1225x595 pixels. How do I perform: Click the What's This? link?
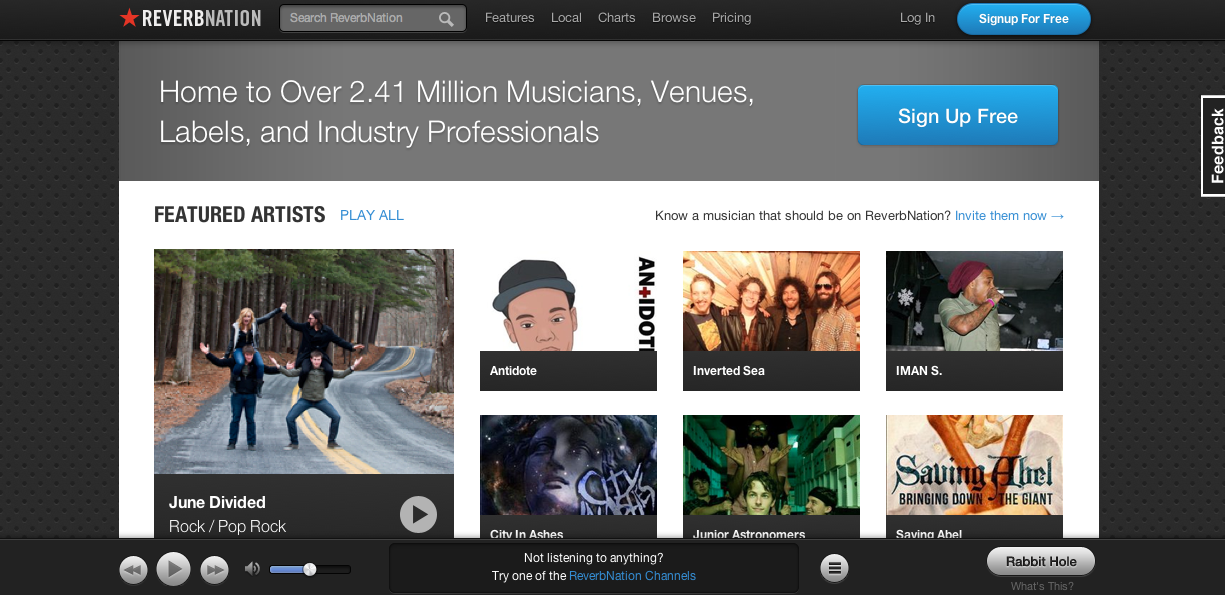(1042, 587)
